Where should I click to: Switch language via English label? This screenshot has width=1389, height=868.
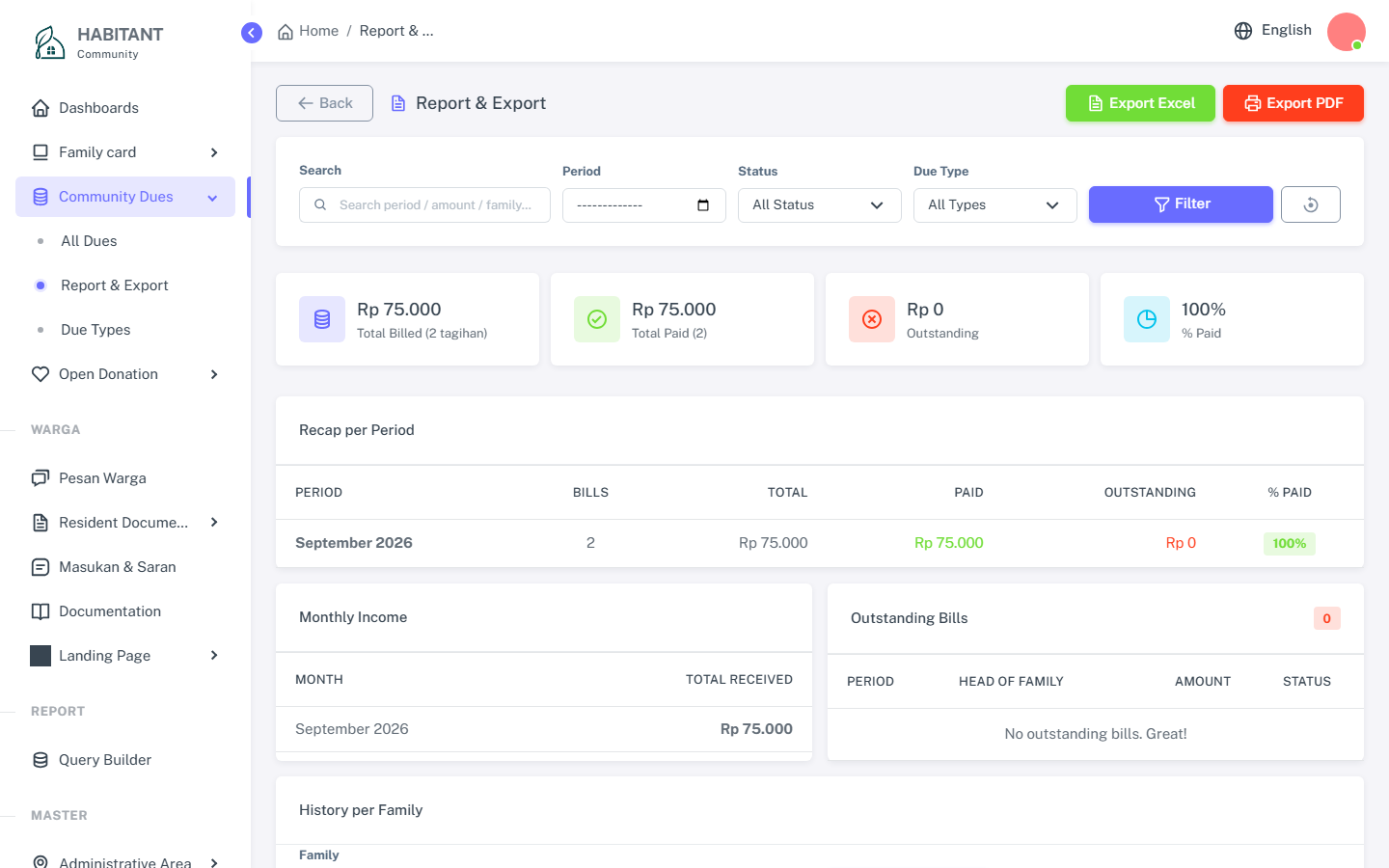click(x=1287, y=30)
